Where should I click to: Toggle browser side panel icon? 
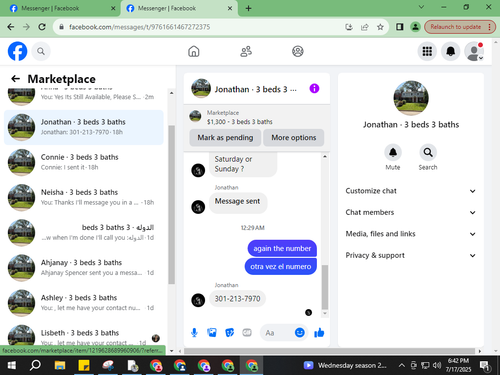(x=399, y=27)
